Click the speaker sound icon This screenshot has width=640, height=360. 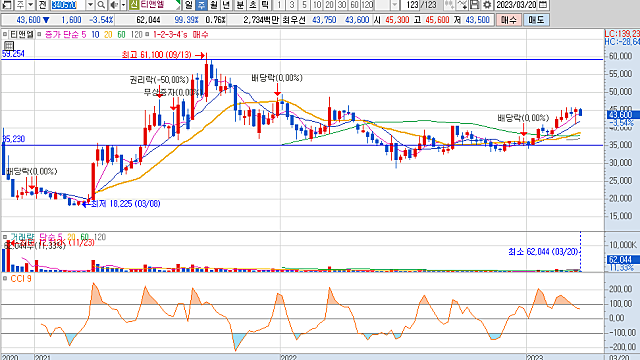(114, 5)
